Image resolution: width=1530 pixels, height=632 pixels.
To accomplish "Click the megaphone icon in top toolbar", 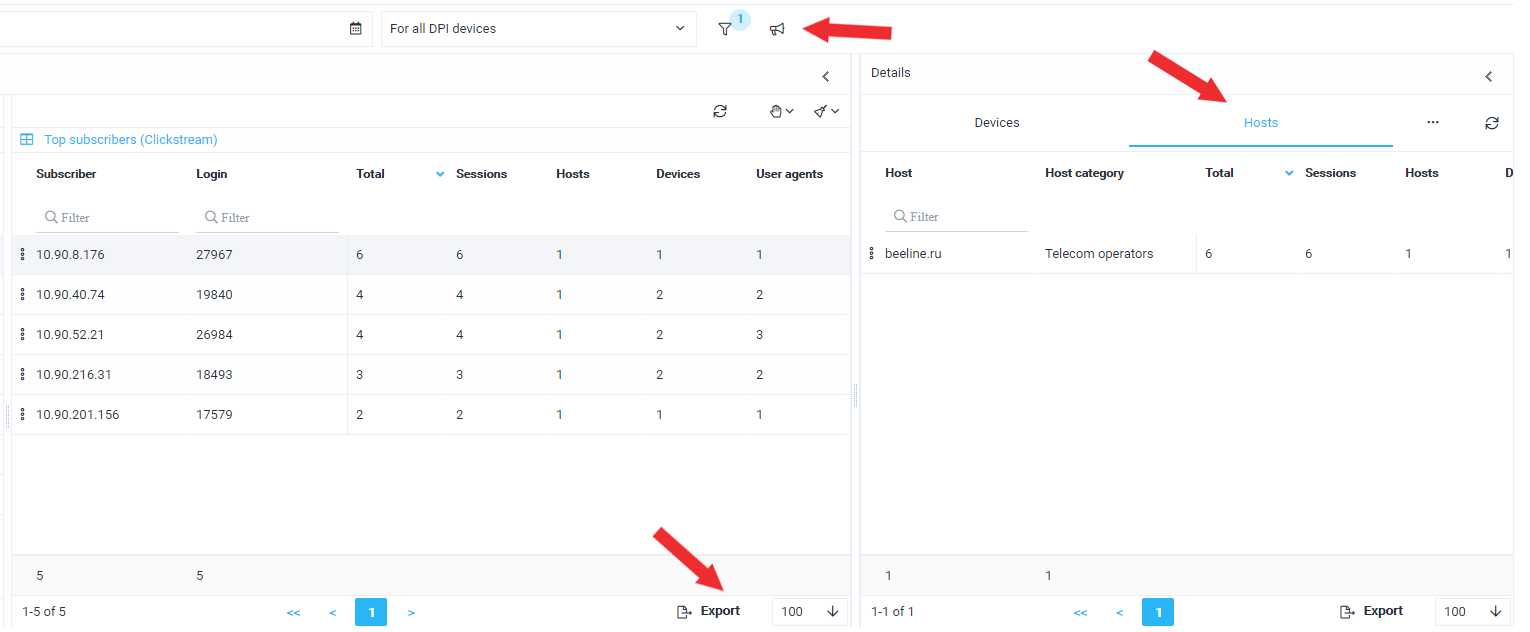I will coord(777,29).
